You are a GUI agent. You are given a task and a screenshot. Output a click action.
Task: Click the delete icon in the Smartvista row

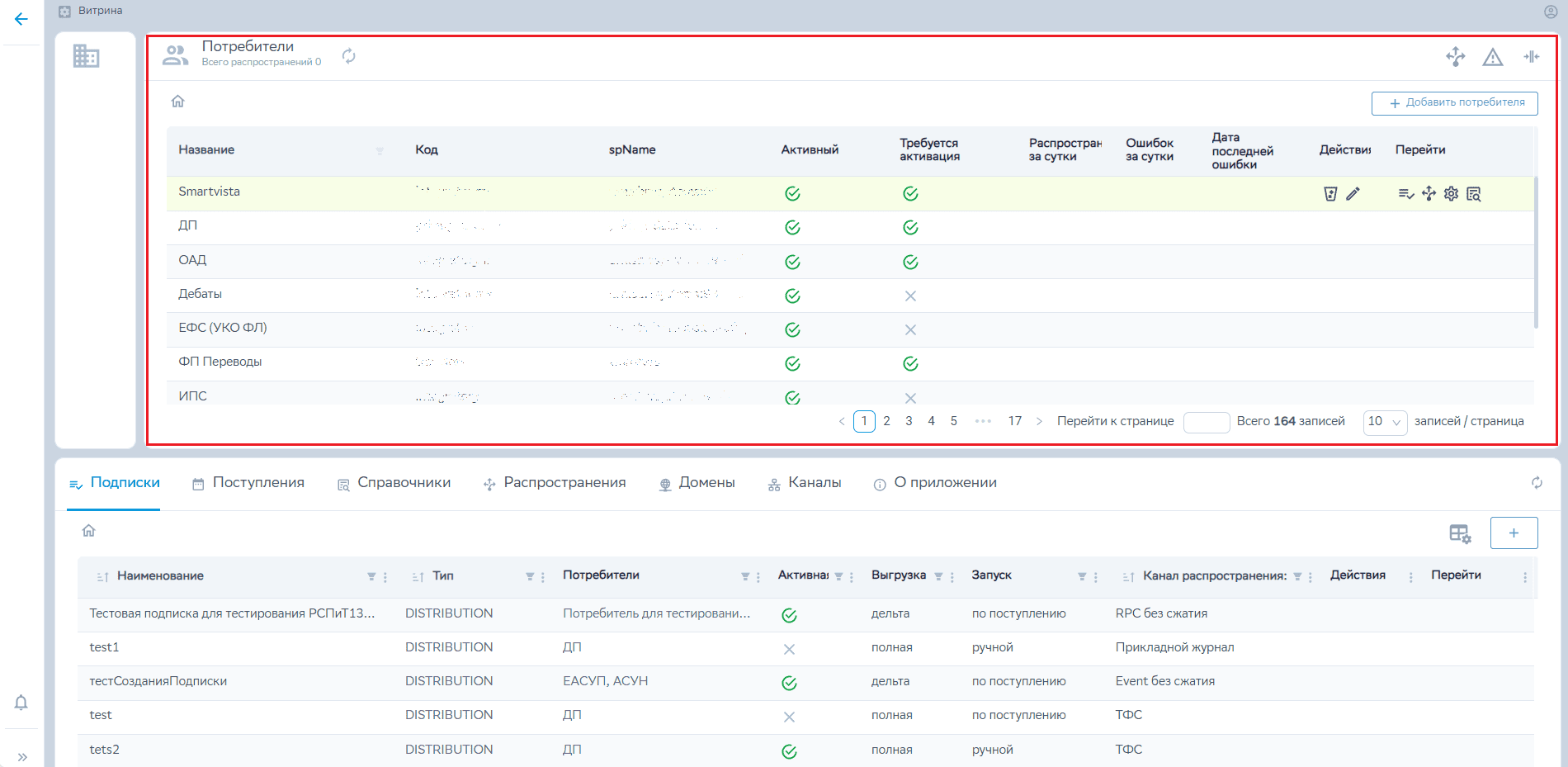(x=1329, y=194)
